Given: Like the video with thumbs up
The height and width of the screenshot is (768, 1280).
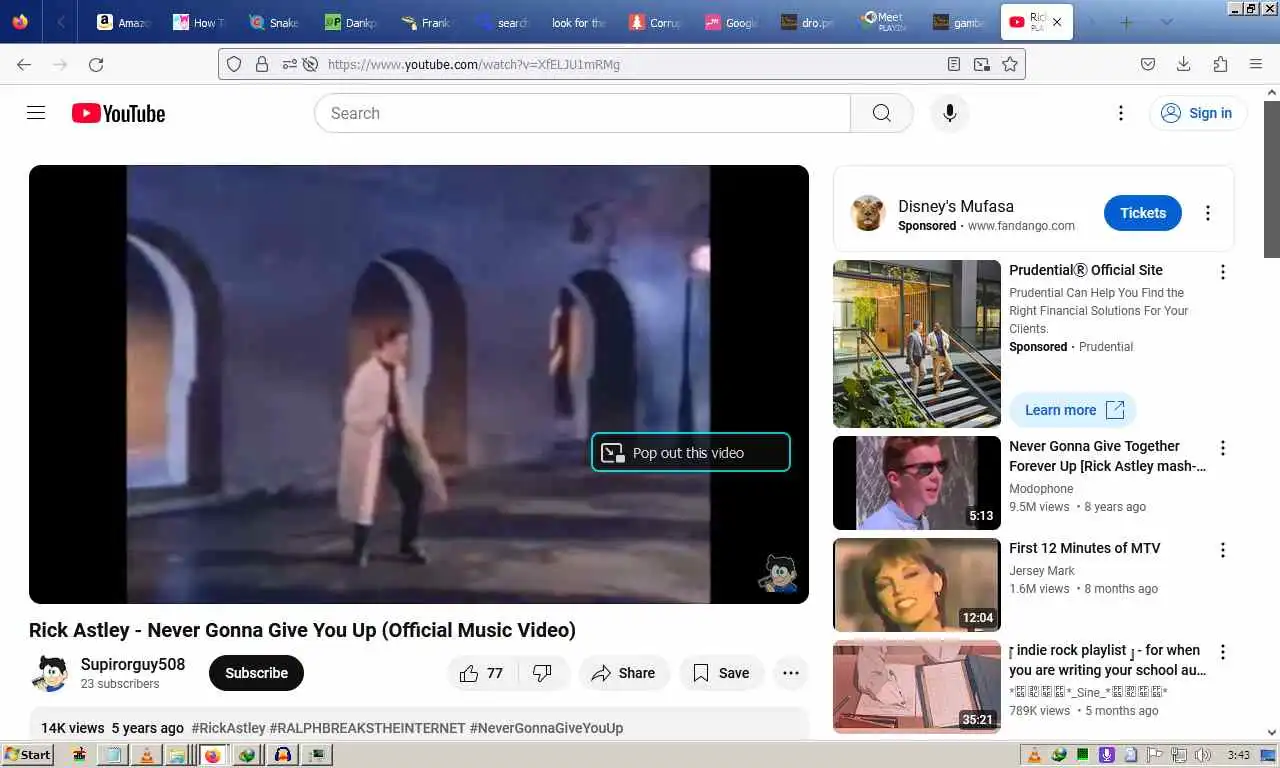Looking at the screenshot, I should [481, 673].
